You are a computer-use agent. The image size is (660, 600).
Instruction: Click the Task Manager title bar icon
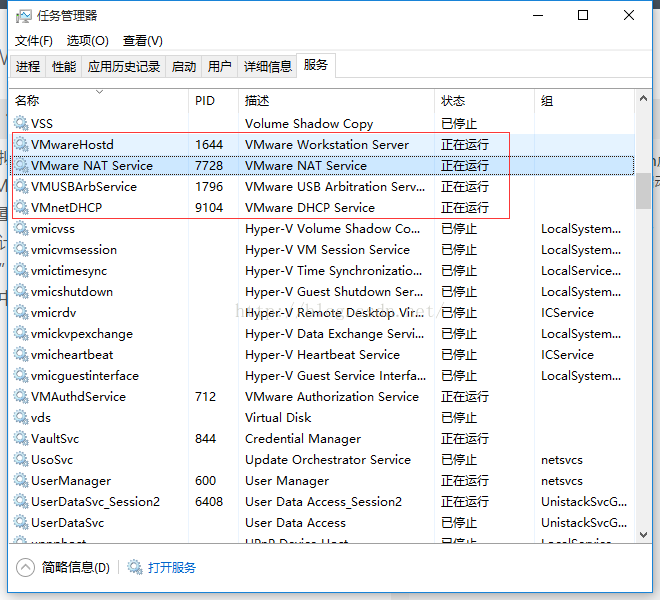[23, 16]
